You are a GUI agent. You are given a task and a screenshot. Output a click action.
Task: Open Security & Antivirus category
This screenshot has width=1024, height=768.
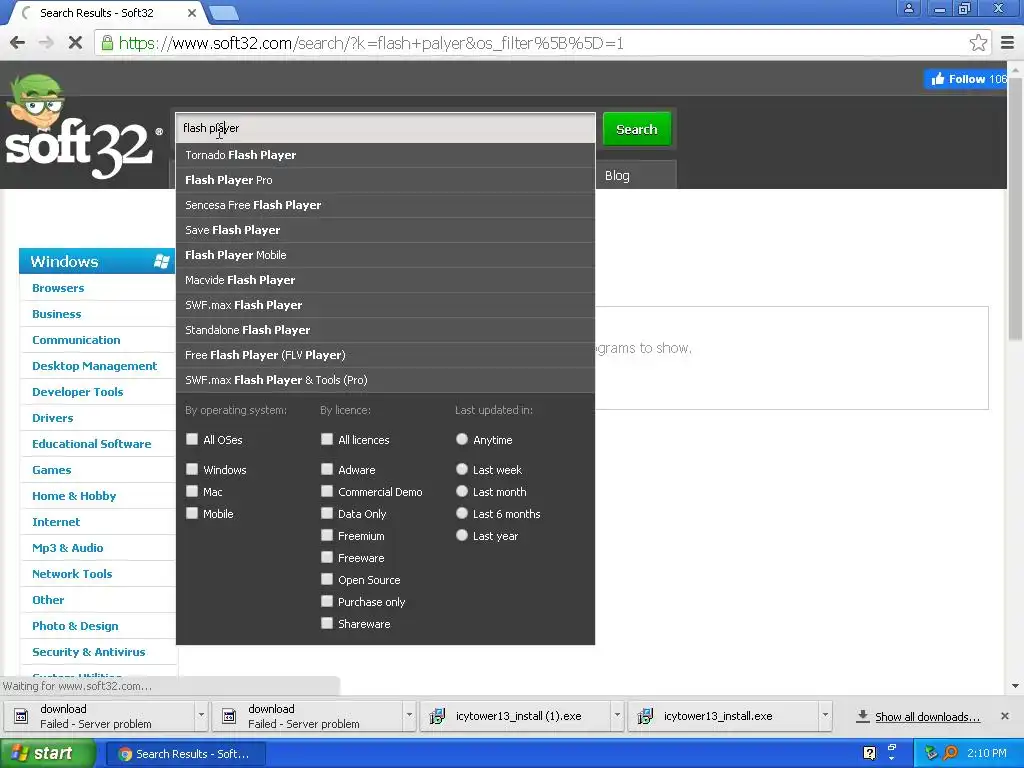89,652
